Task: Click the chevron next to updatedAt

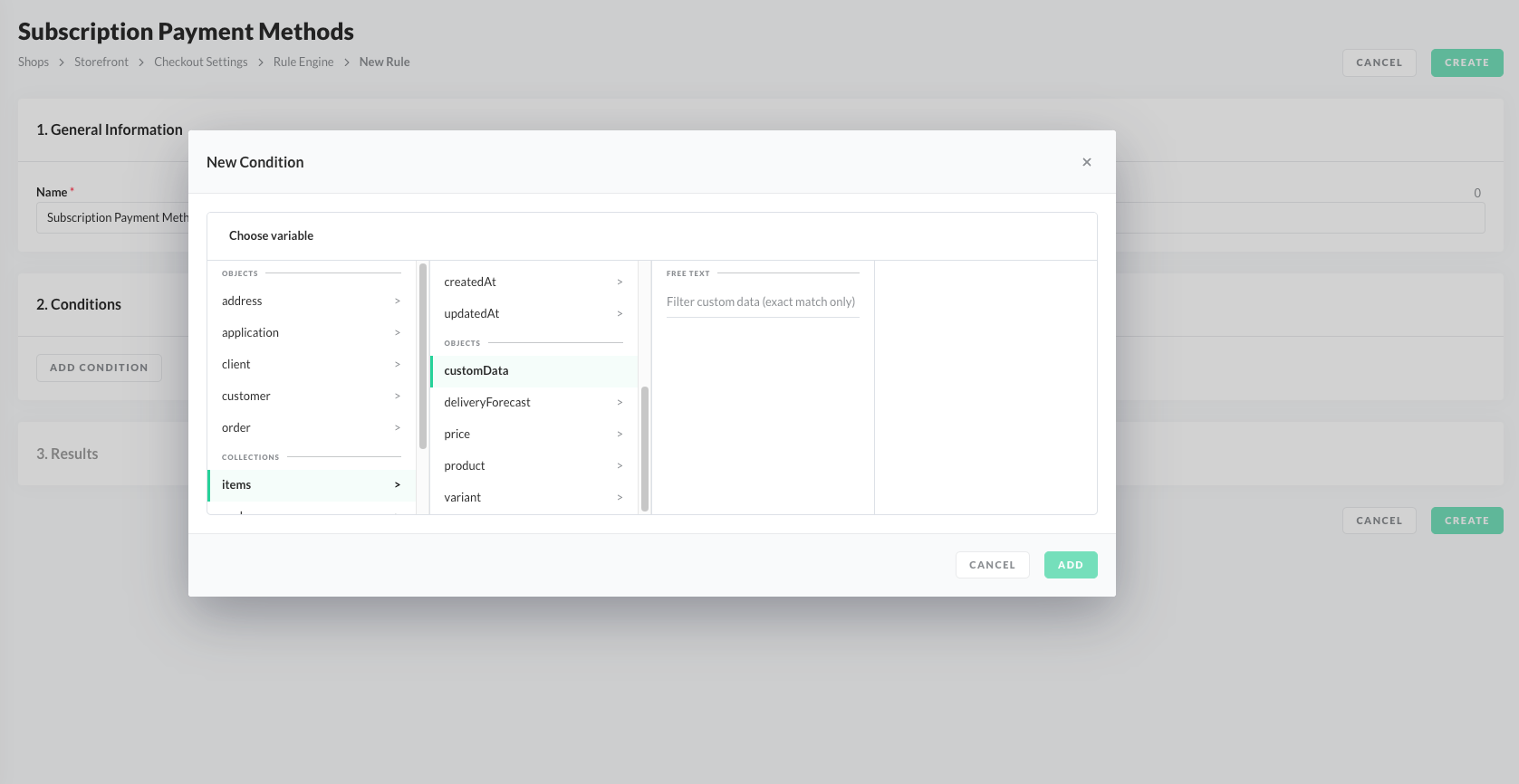Action: [x=620, y=314]
